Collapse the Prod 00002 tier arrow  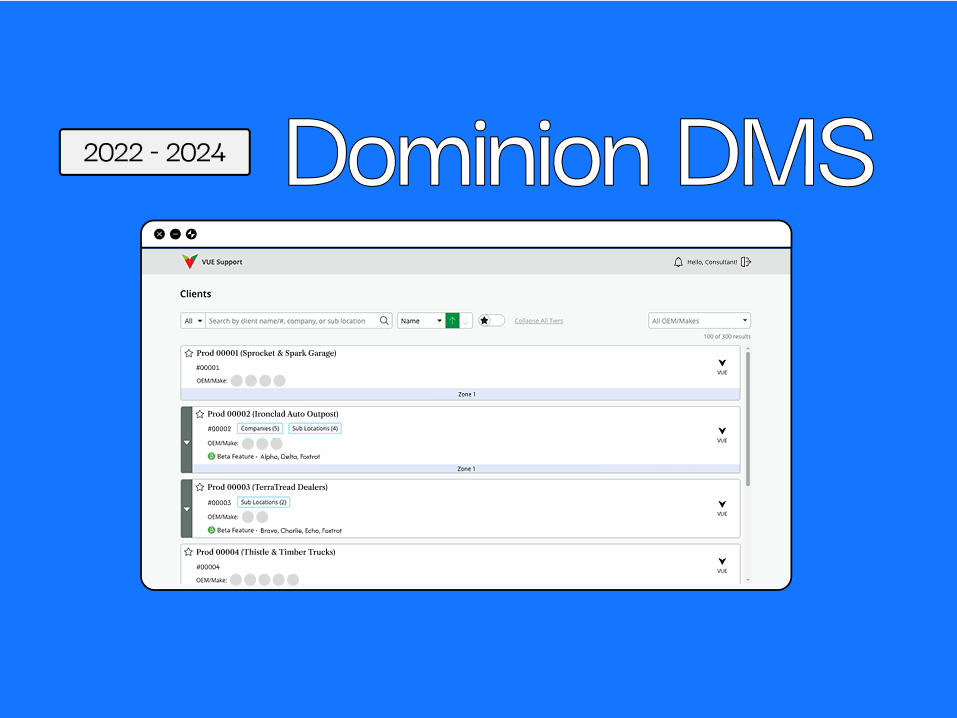[x=187, y=443]
